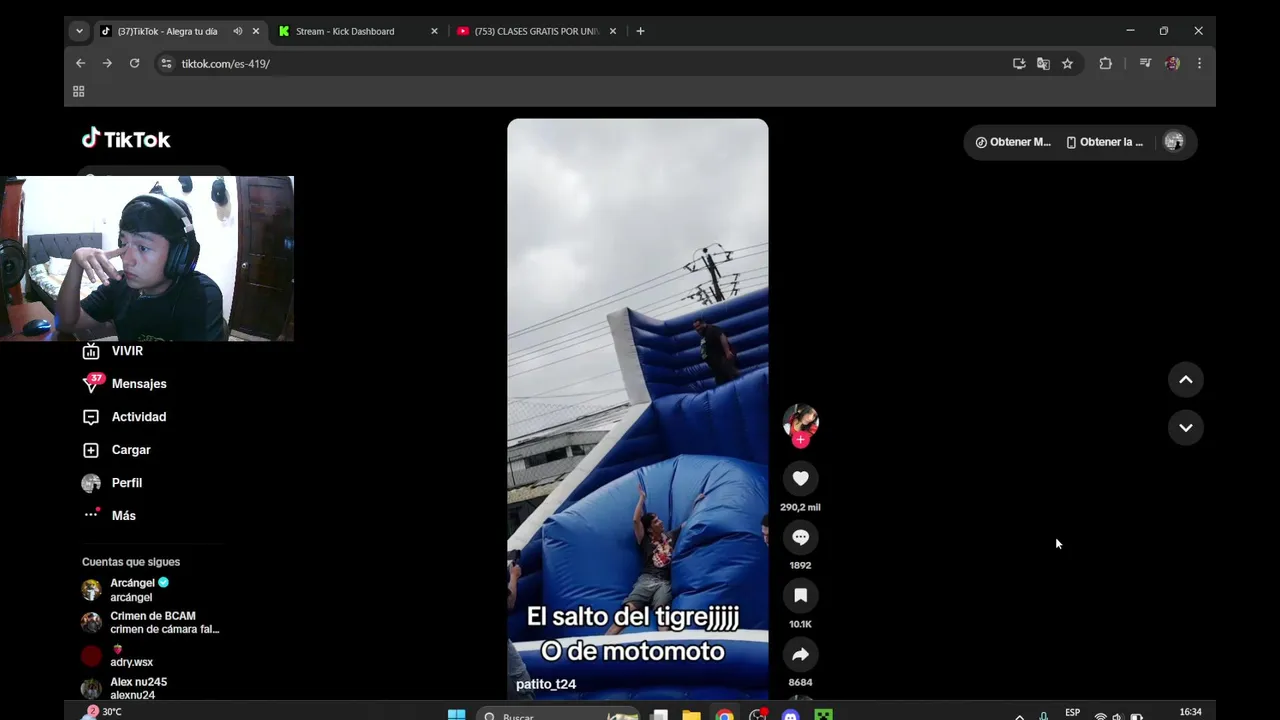The height and width of the screenshot is (720, 1280).
Task: Open the media controls icon
Action: pyautogui.click(x=1145, y=63)
